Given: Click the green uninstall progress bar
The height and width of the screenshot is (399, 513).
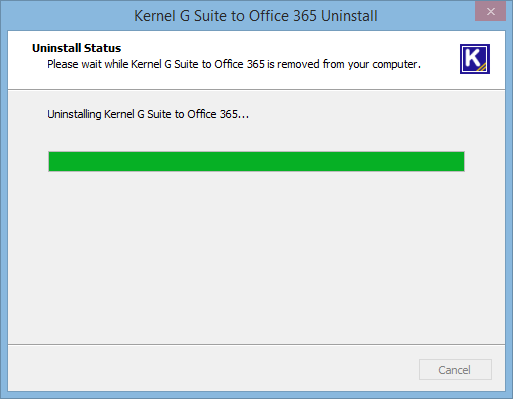Looking at the screenshot, I should point(256,161).
